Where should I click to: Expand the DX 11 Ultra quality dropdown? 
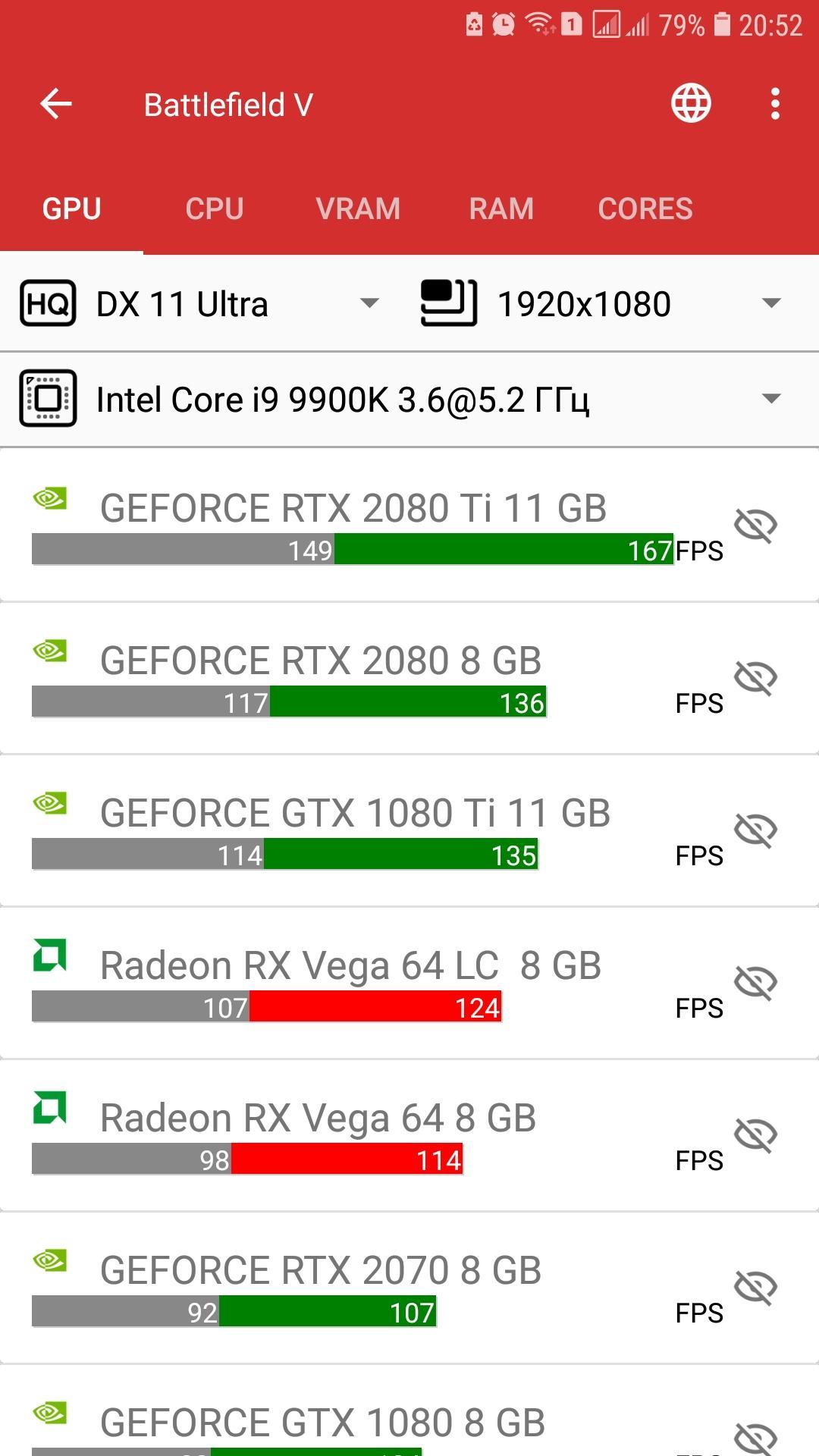pyautogui.click(x=369, y=303)
